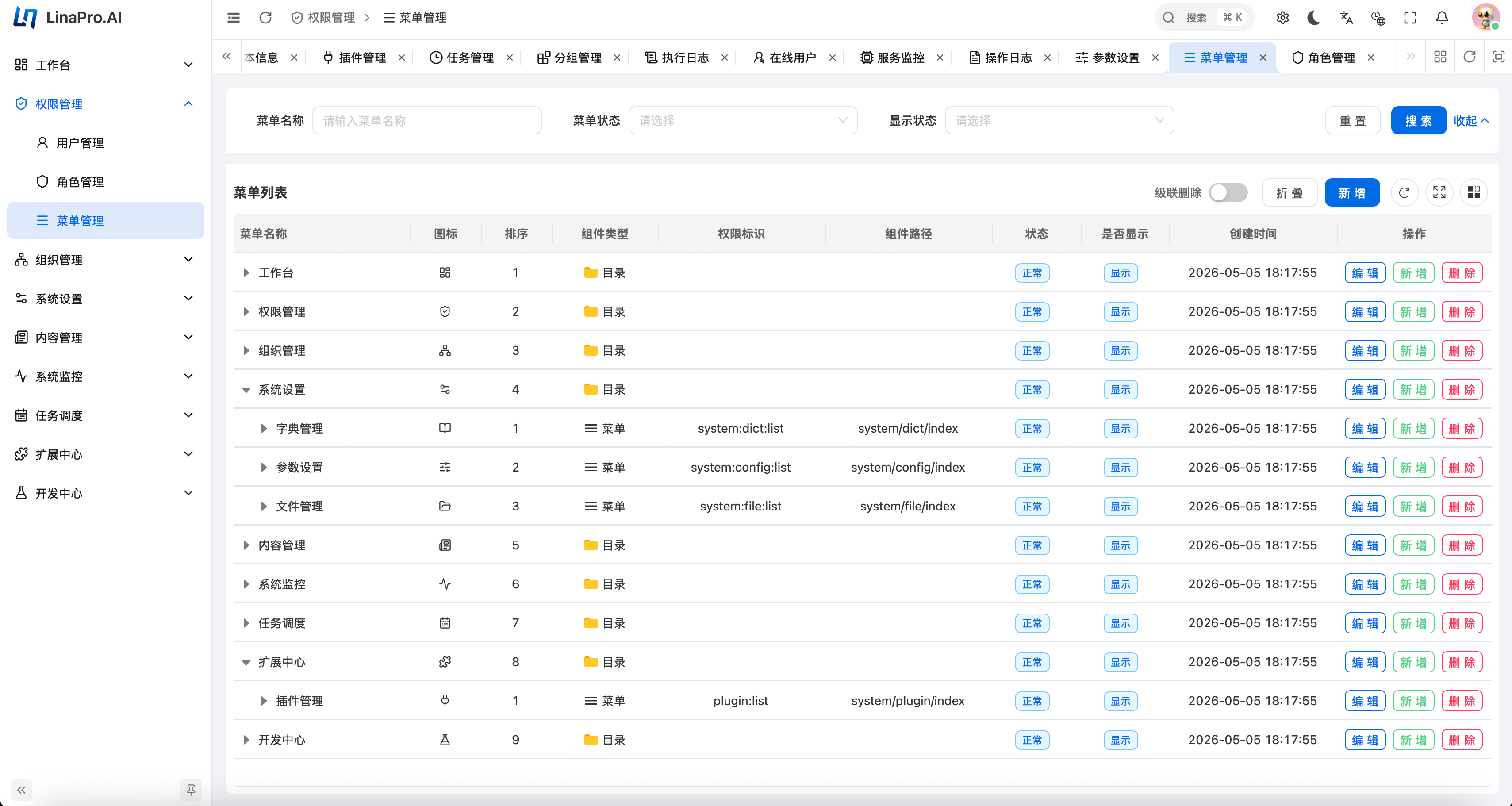This screenshot has width=1512, height=806.
Task: Expand 组织管理 in the sidebar
Action: 106,260
